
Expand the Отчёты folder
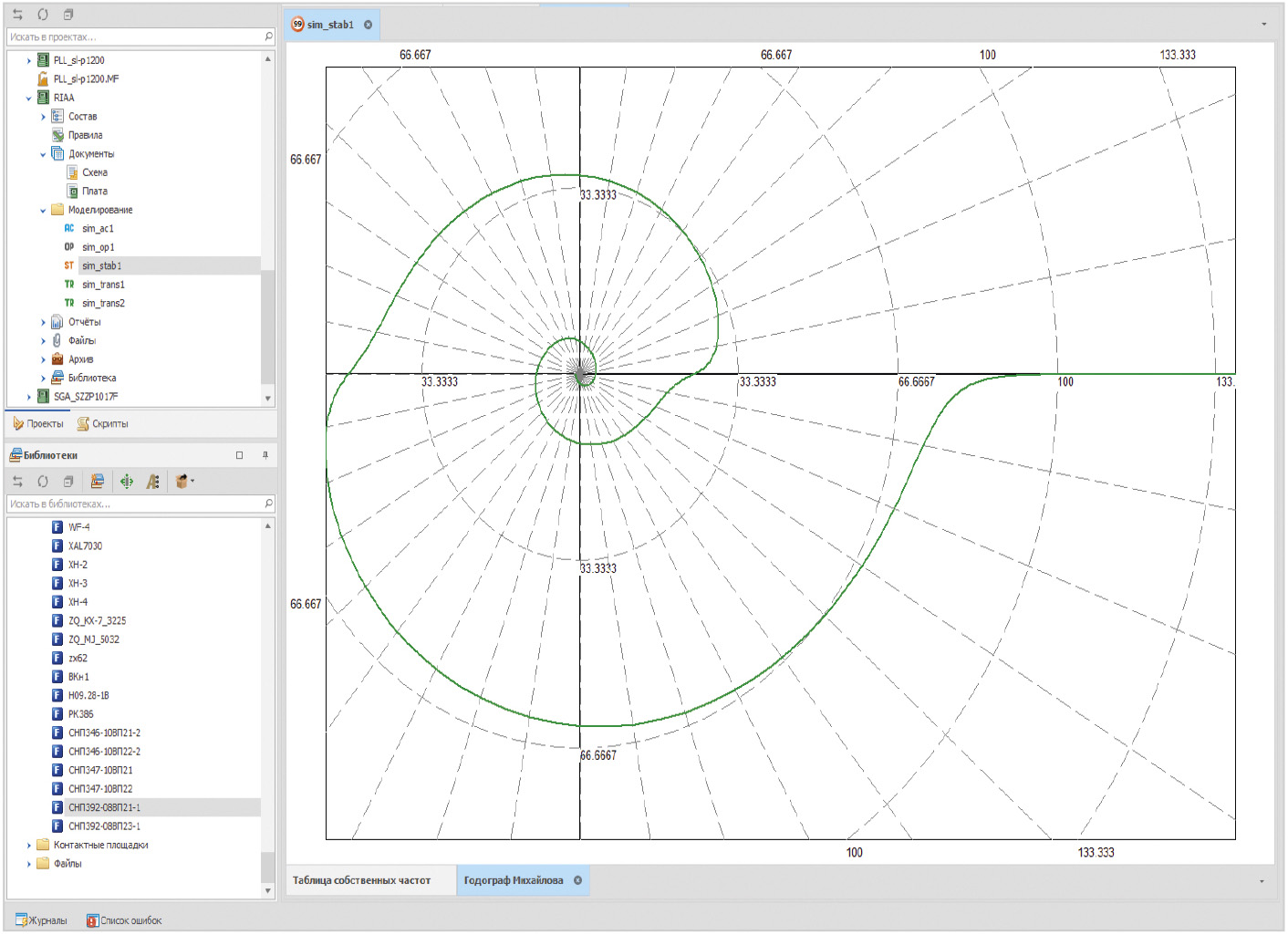click(x=43, y=323)
